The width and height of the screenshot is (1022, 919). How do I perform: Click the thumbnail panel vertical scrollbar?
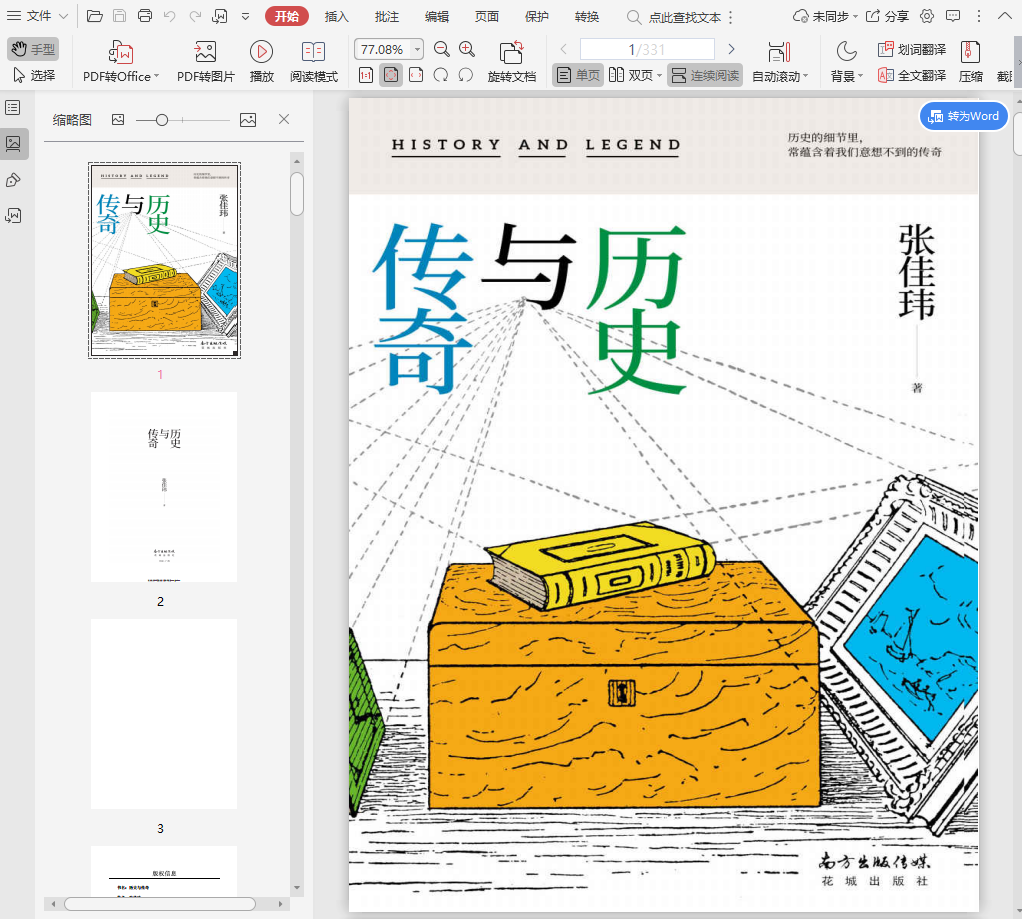pyautogui.click(x=297, y=194)
